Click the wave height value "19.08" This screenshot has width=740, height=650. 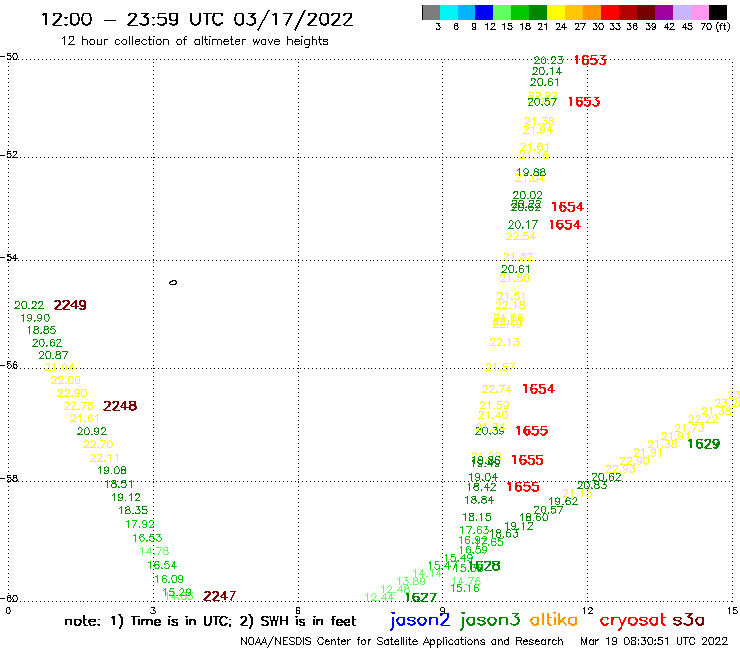point(112,471)
